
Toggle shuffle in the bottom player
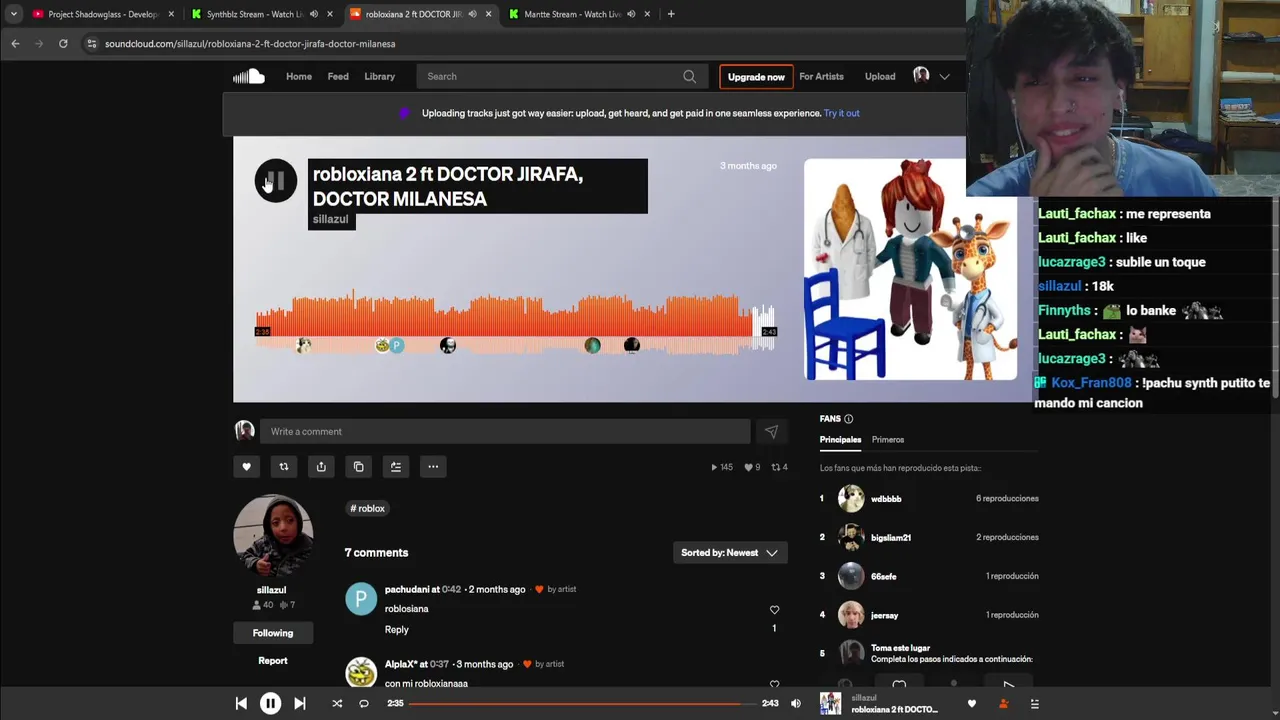pos(337,704)
